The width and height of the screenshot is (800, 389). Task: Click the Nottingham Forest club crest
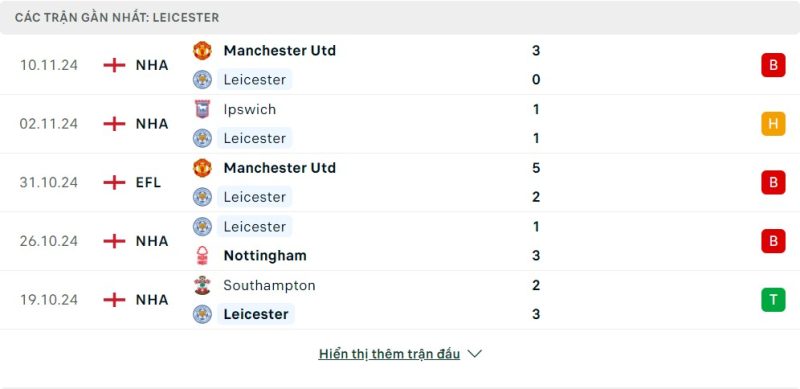pos(202,255)
